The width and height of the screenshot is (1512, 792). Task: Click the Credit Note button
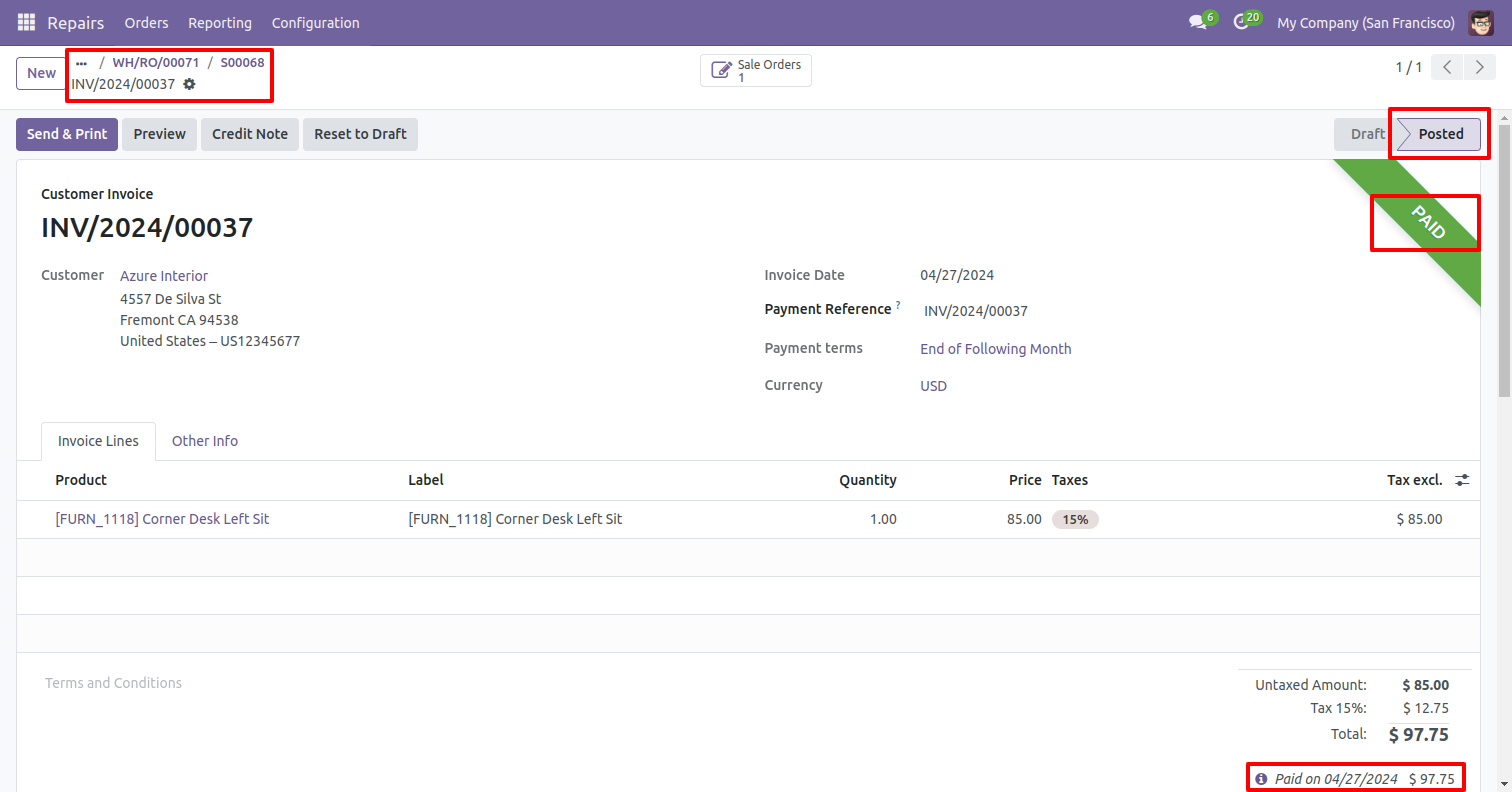tap(250, 134)
